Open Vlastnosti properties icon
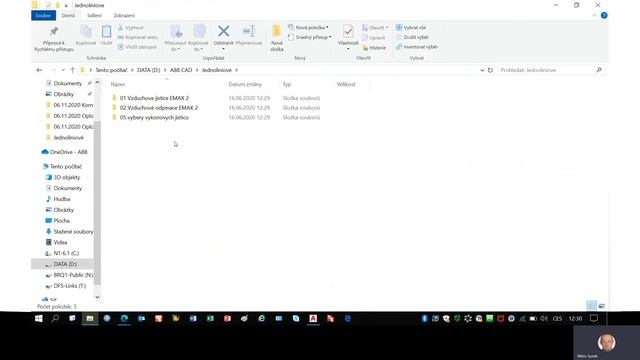This screenshot has height=360, width=640. tap(348, 31)
